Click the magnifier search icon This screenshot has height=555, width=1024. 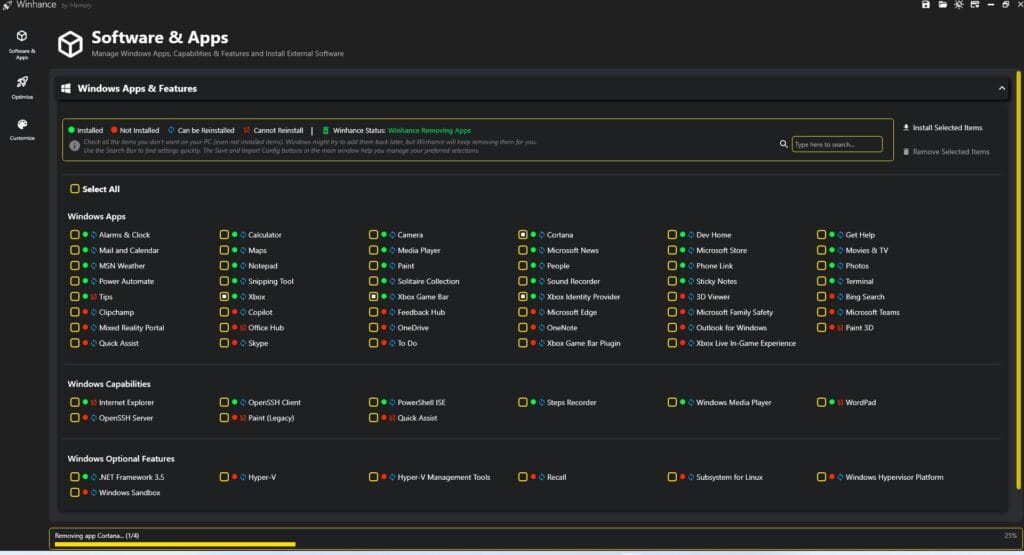[784, 144]
